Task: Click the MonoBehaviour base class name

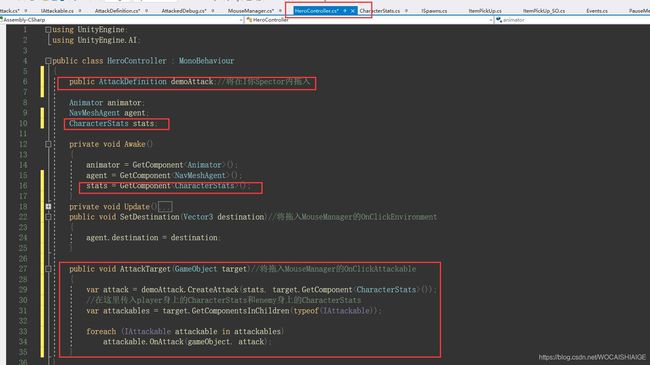Action: (x=206, y=61)
